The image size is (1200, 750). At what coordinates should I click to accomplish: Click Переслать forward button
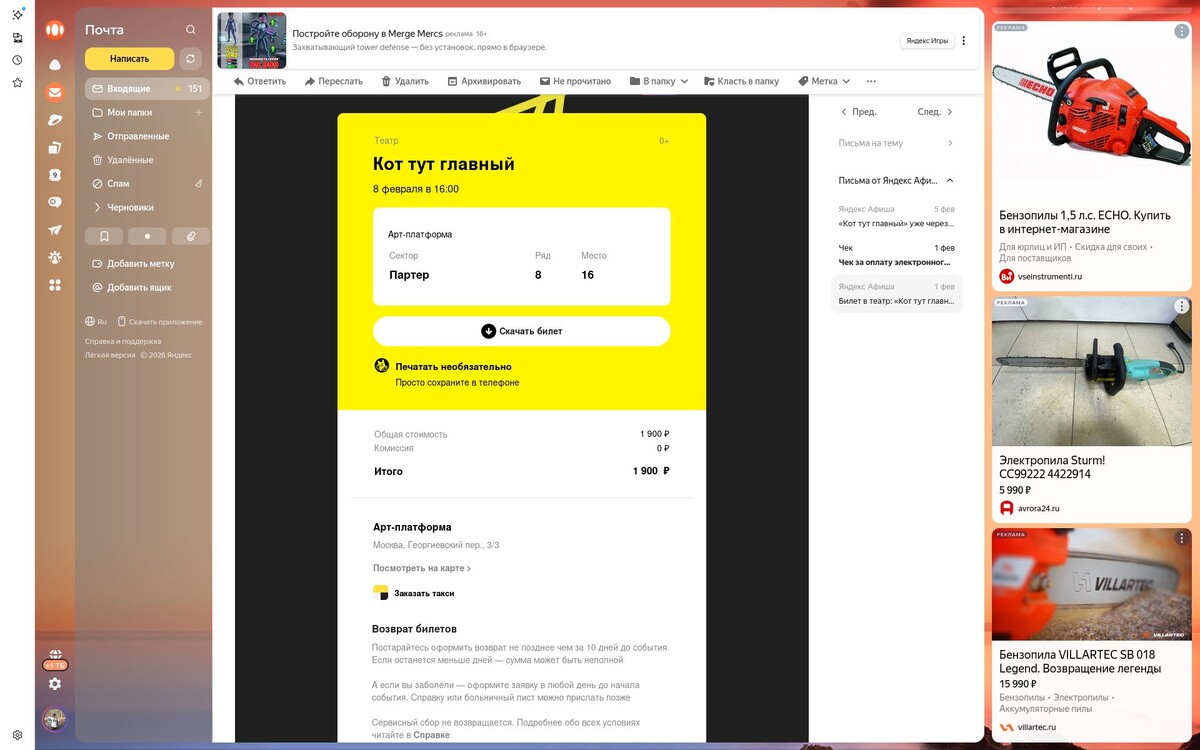tap(333, 81)
